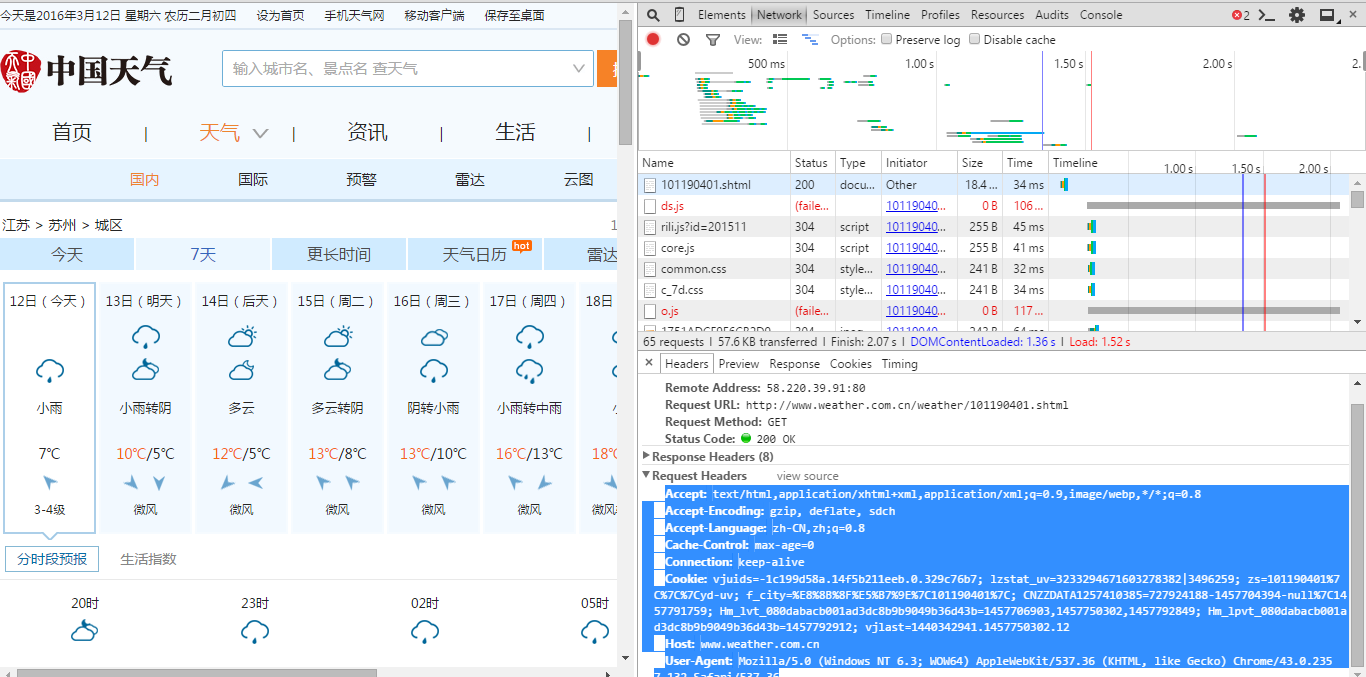Toggle the overview waterfall view icon
Image resolution: width=1366 pixels, height=677 pixels.
point(810,40)
